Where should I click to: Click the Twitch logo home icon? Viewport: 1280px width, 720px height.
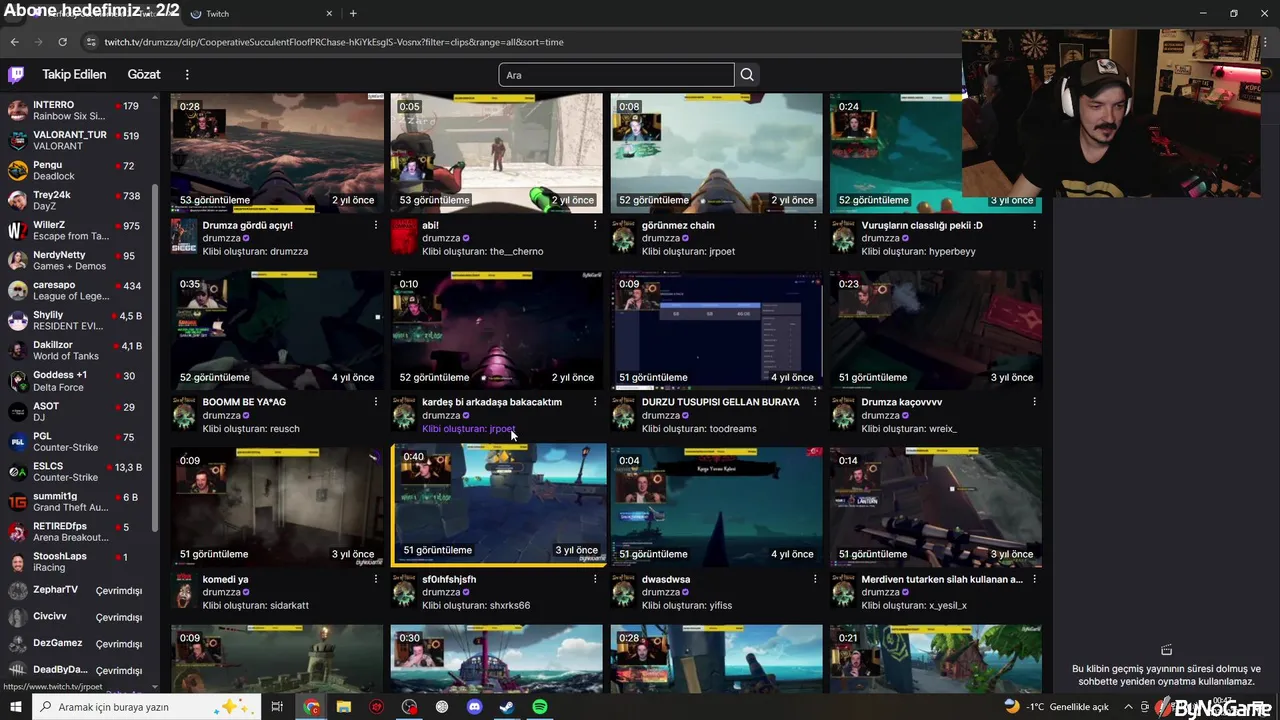(x=16, y=75)
